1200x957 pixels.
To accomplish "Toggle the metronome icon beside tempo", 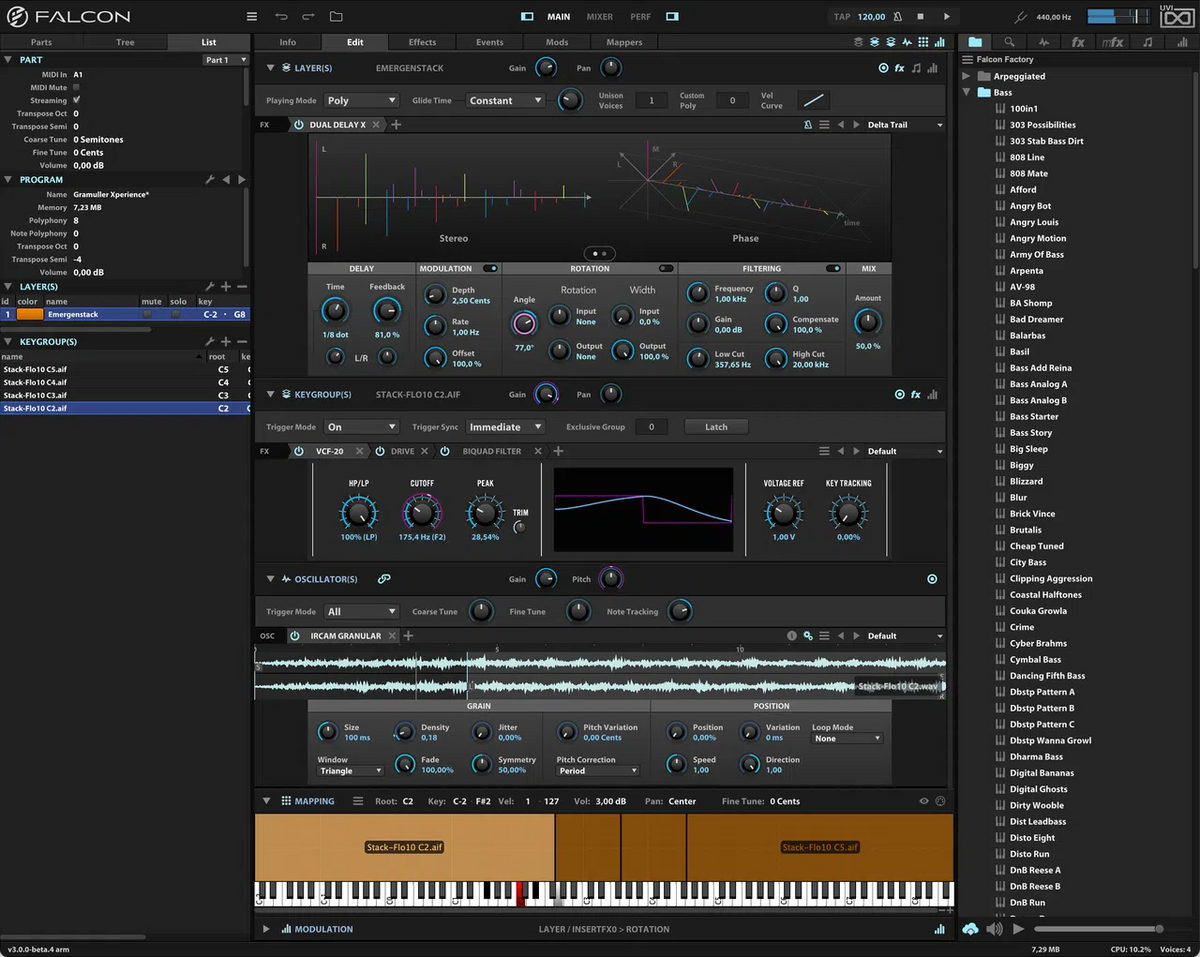I will [897, 17].
